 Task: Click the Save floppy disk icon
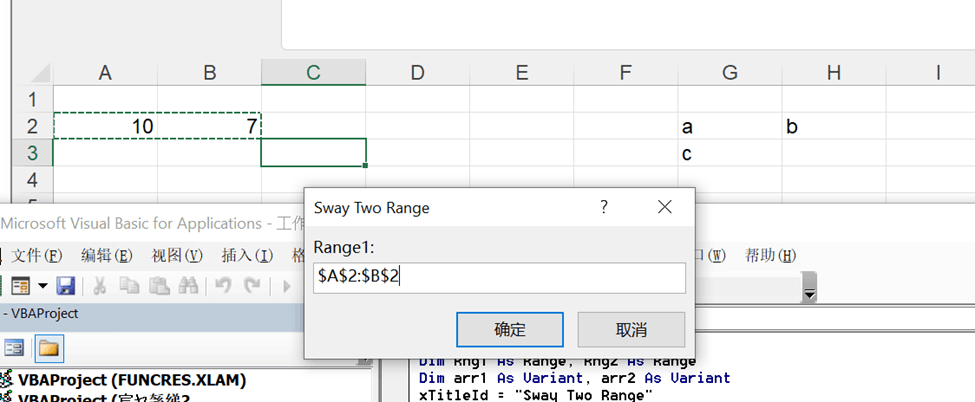65,286
